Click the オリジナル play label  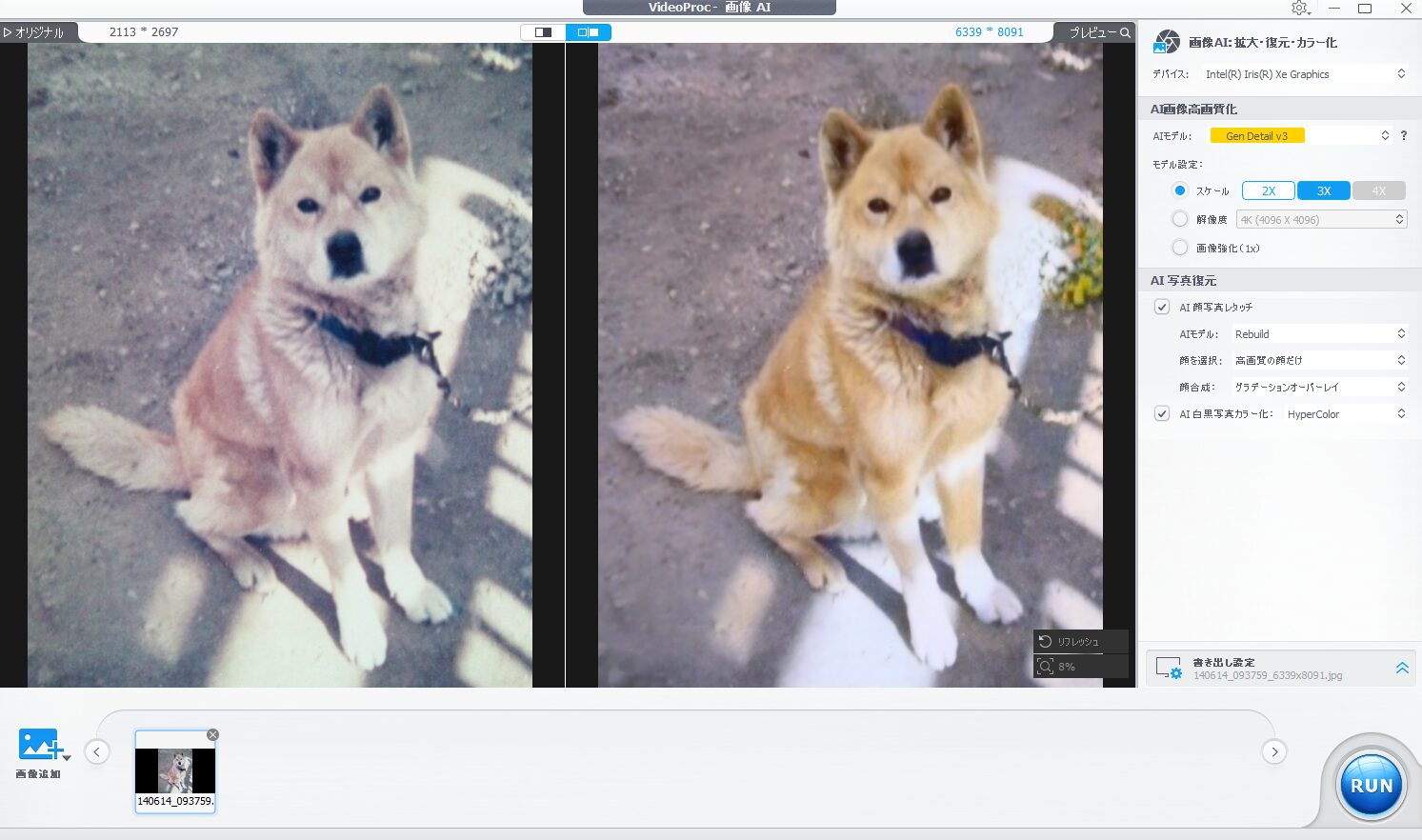[x=33, y=32]
